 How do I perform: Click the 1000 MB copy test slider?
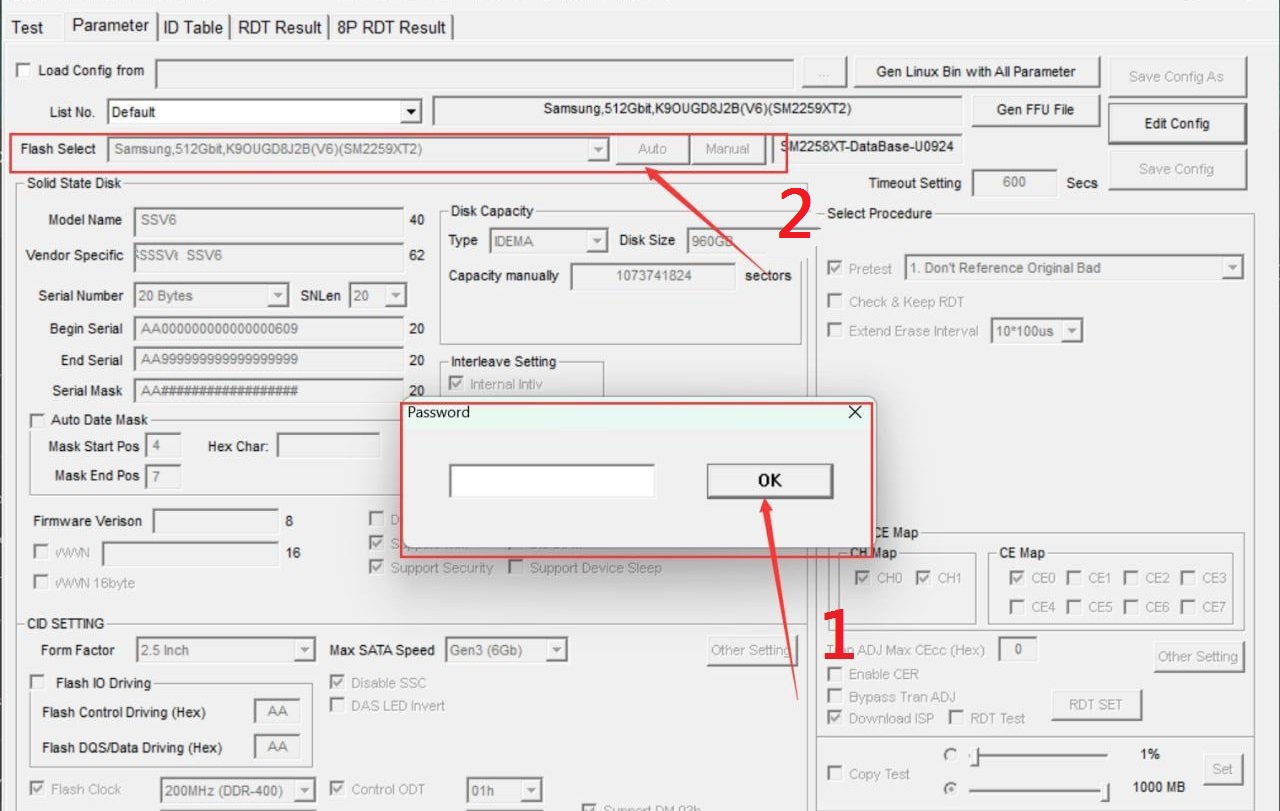[1038, 790]
